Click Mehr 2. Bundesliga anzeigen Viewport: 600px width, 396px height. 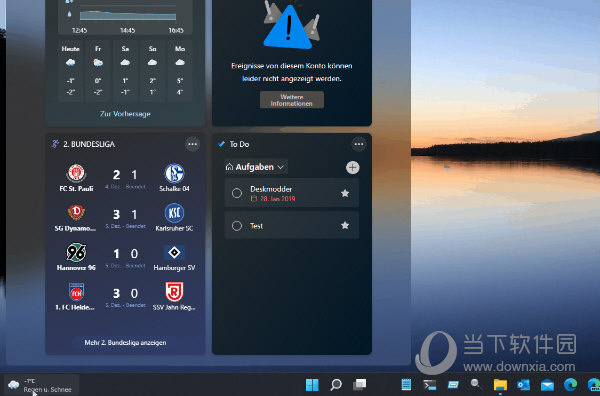point(125,342)
